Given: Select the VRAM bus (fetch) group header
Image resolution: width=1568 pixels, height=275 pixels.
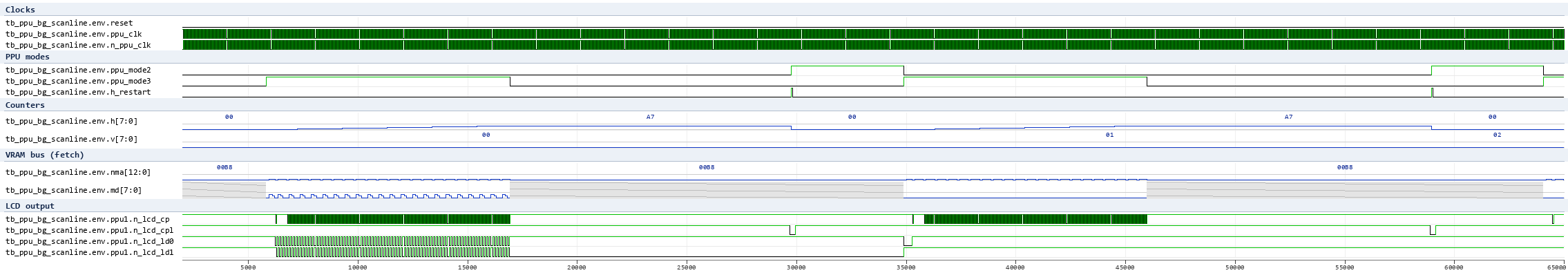Looking at the screenshot, I should coord(784,155).
